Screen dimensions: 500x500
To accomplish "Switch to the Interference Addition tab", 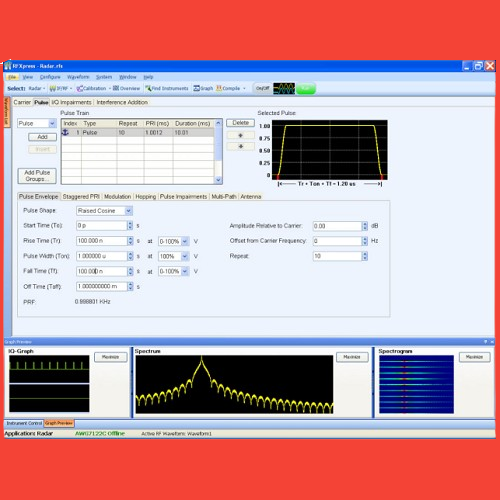I will click(x=122, y=102).
